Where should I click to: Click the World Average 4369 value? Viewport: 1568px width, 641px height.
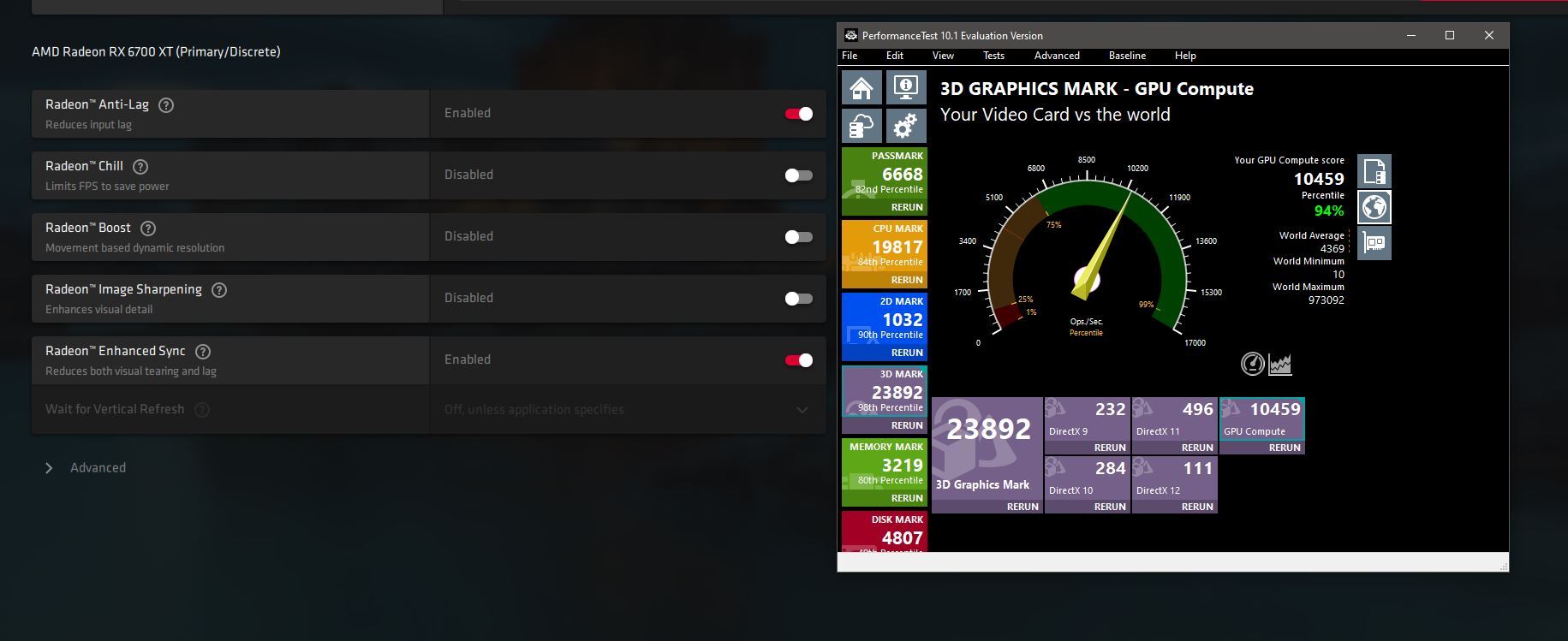point(1332,249)
